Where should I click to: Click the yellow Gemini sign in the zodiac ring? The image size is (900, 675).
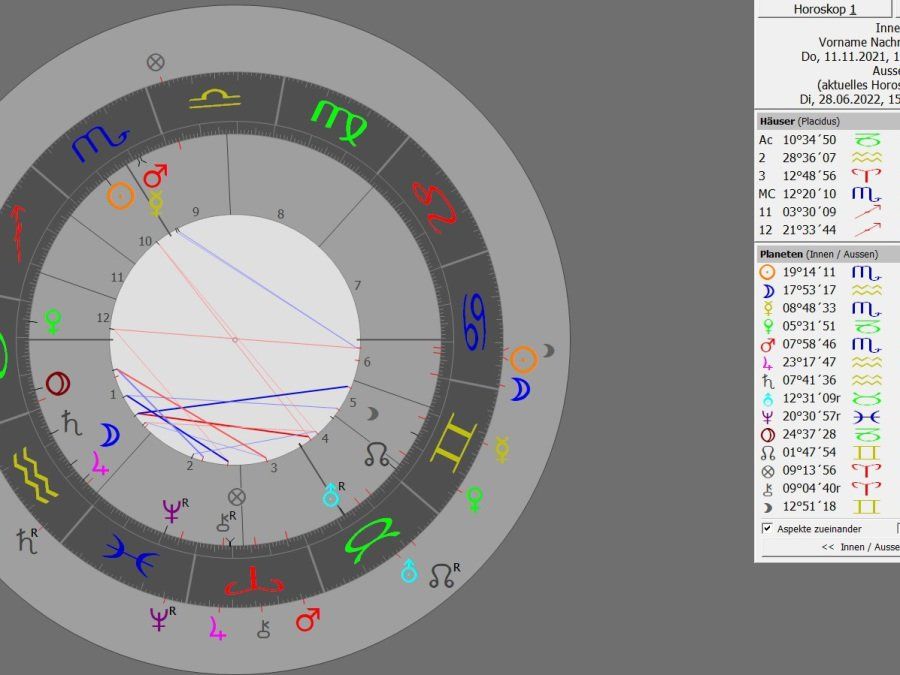[453, 442]
